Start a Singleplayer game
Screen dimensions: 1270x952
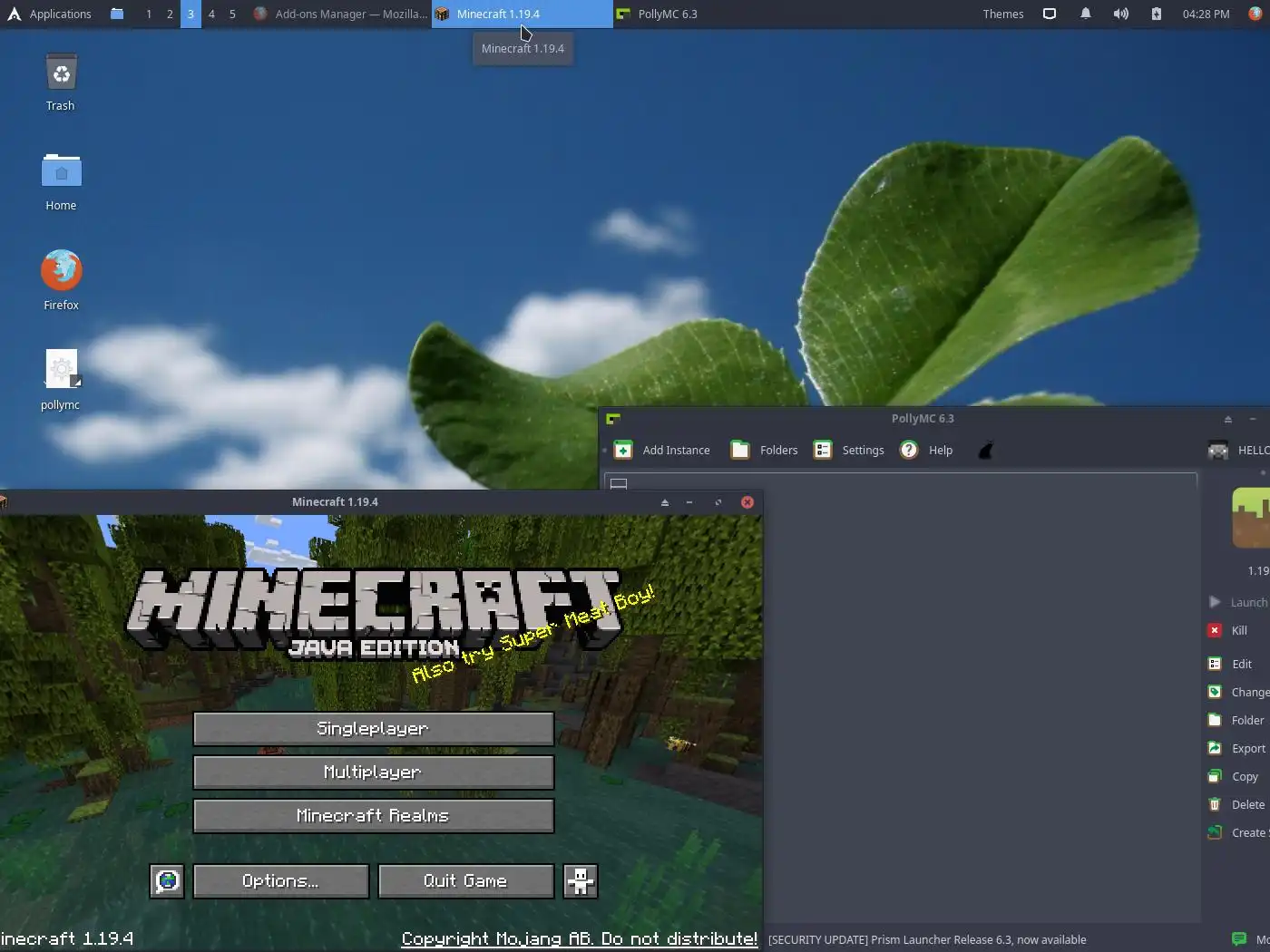(x=373, y=729)
